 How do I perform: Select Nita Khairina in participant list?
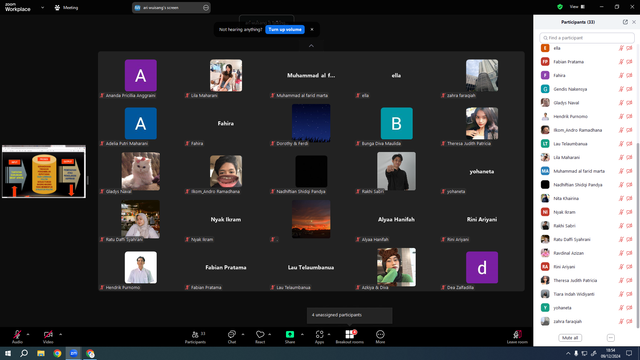coord(587,198)
